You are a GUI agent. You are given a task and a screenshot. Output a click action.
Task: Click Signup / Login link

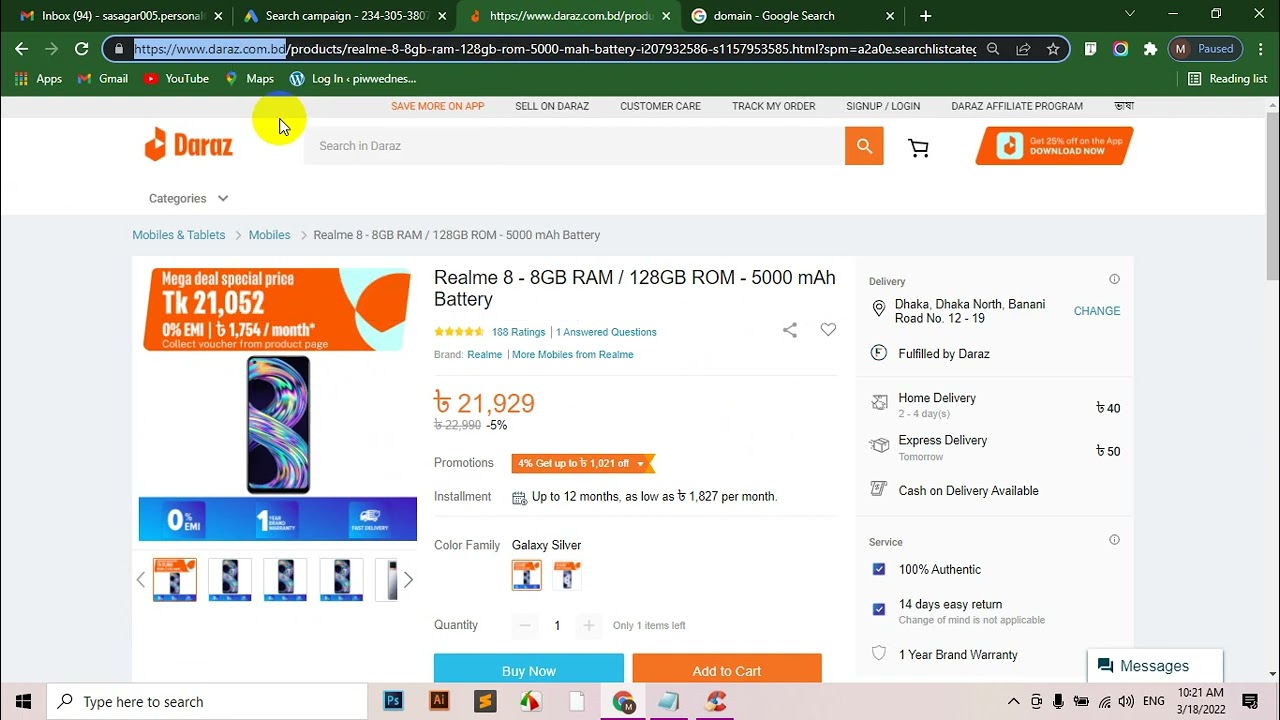[x=883, y=106]
